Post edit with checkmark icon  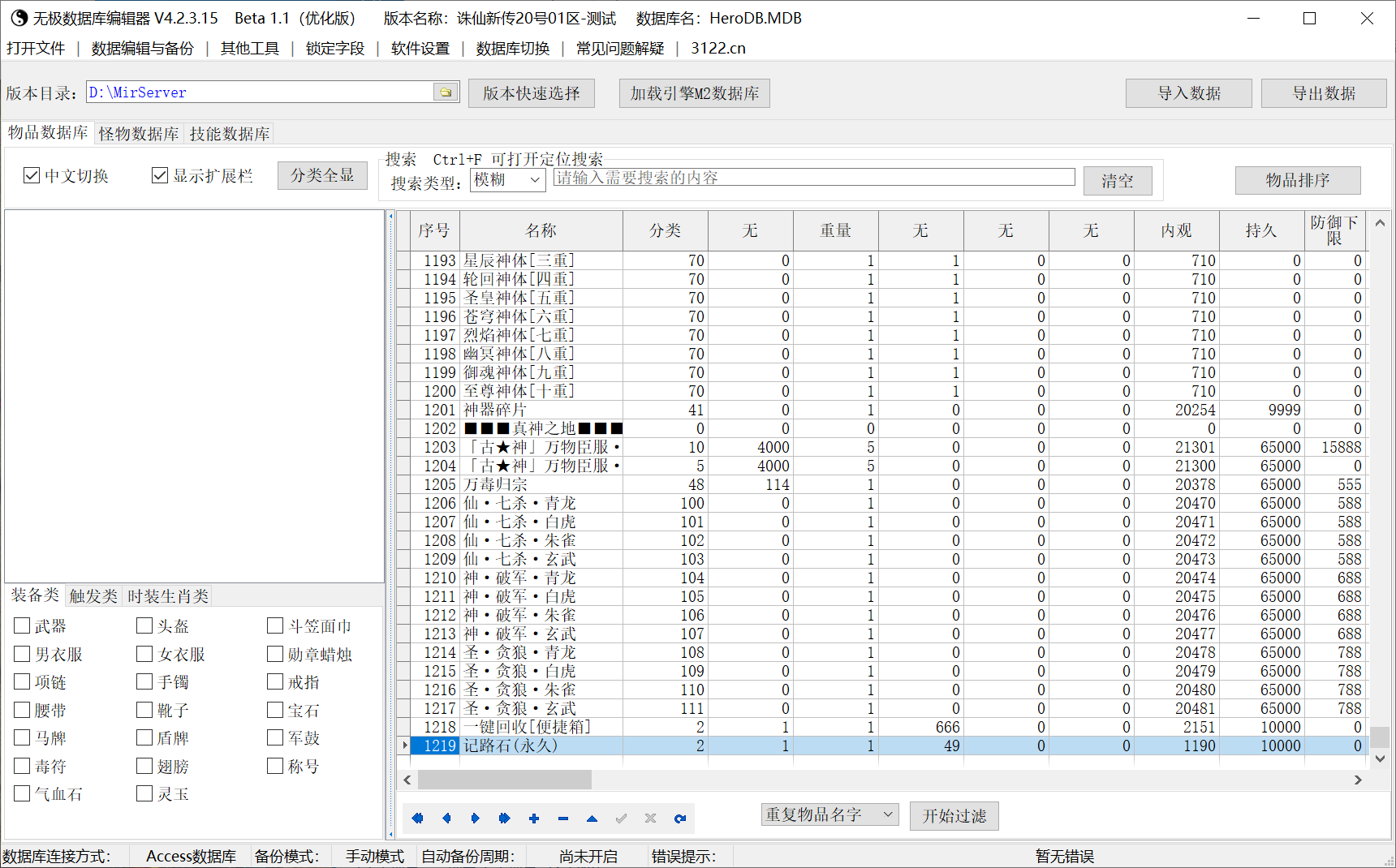[x=622, y=819]
